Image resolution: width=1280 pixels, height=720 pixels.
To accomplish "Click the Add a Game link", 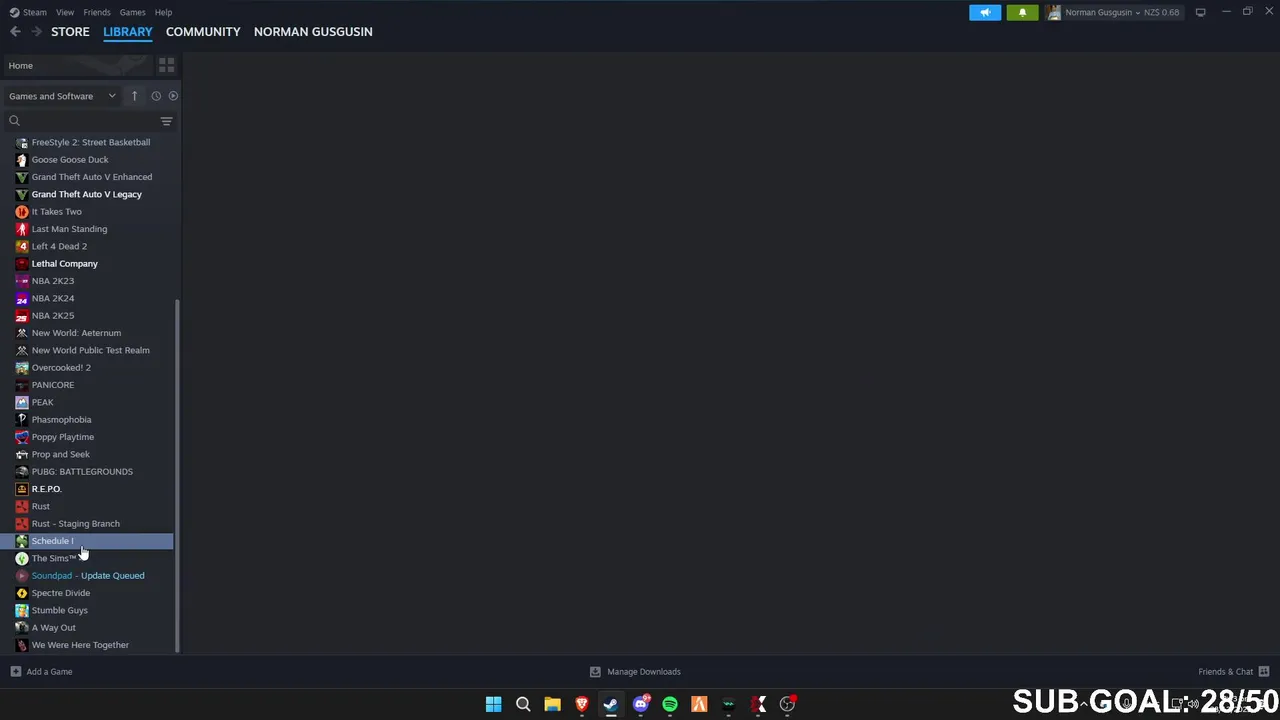I will click(49, 671).
